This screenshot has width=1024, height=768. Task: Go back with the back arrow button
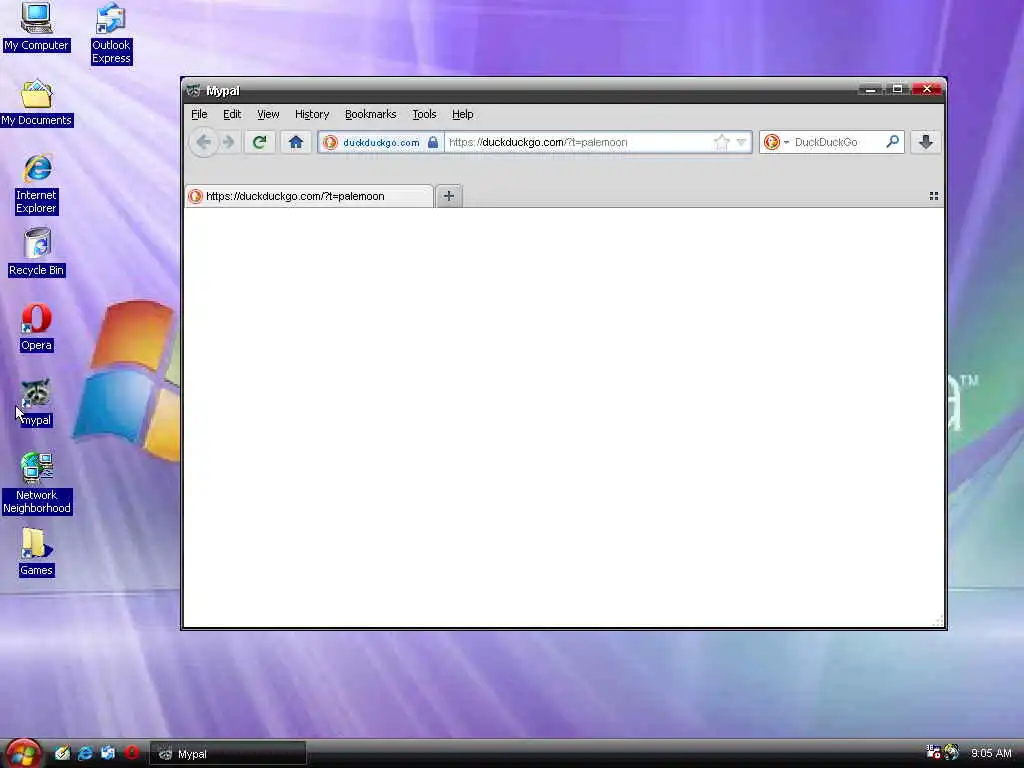(204, 142)
